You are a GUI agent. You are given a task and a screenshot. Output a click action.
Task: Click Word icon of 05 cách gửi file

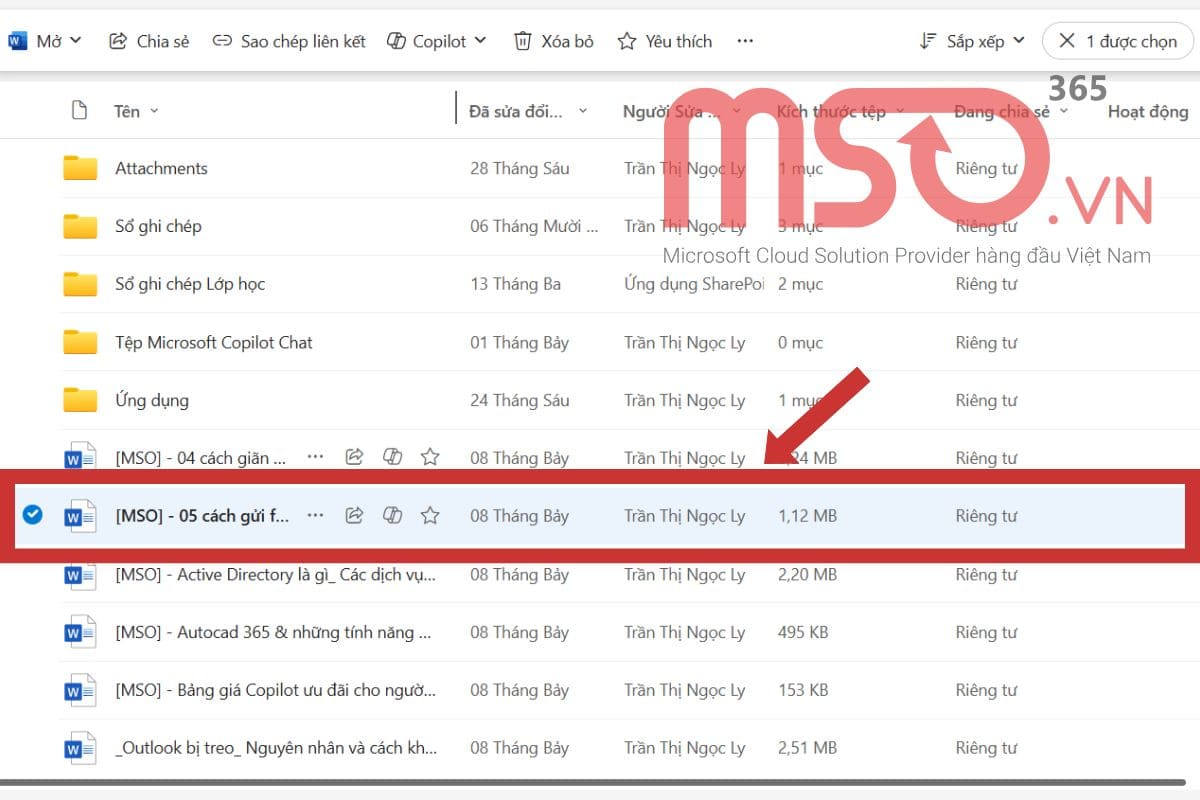[x=80, y=516]
